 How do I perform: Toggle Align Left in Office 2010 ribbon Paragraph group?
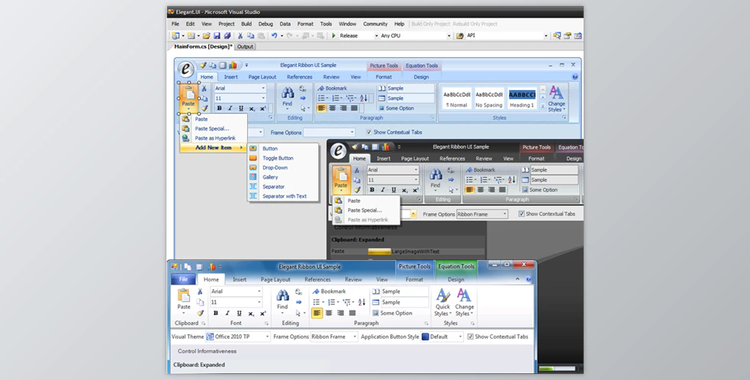317,313
